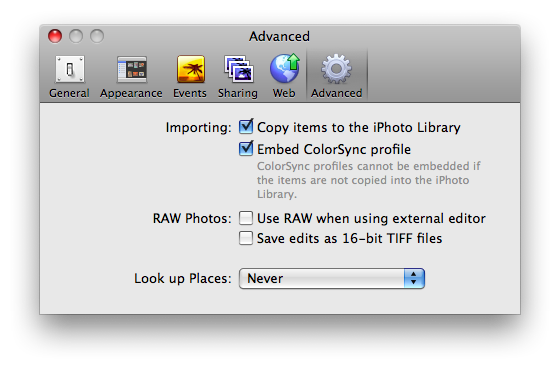The width and height of the screenshot is (560, 369).
Task: Enable Save edits as 16-bit TIFF files
Action: pyautogui.click(x=246, y=238)
